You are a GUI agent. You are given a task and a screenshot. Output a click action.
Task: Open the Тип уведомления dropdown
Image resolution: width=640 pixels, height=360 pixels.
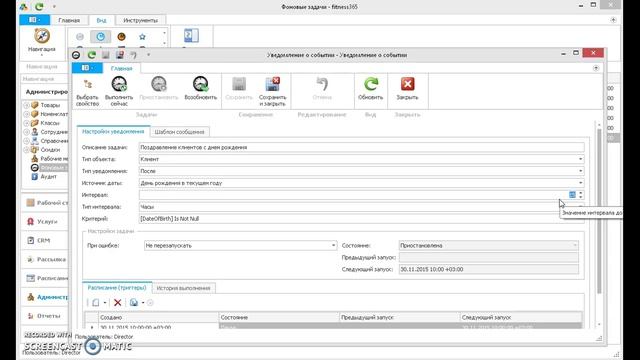coord(580,171)
